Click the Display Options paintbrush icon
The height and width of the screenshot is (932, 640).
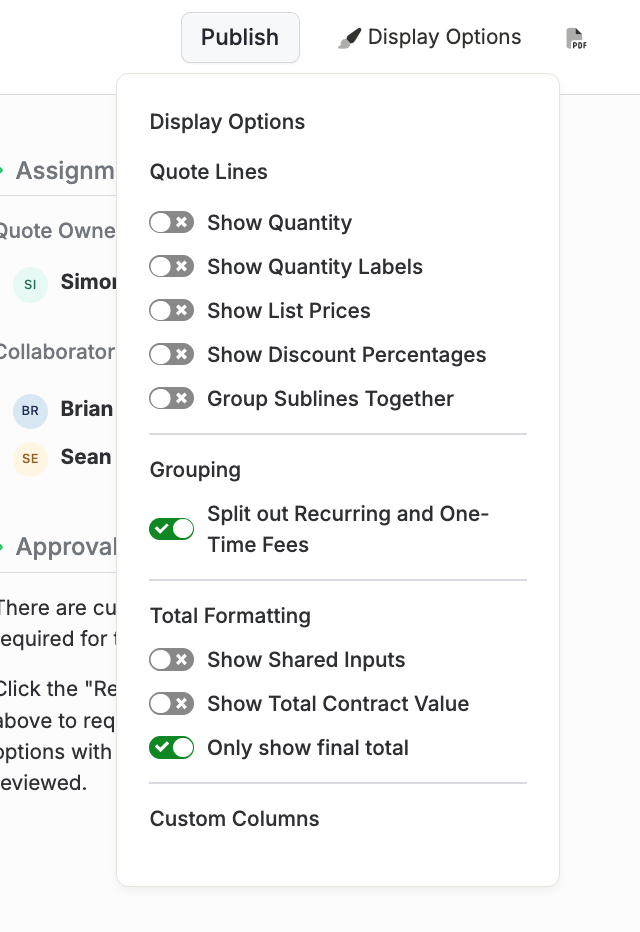[350, 38]
